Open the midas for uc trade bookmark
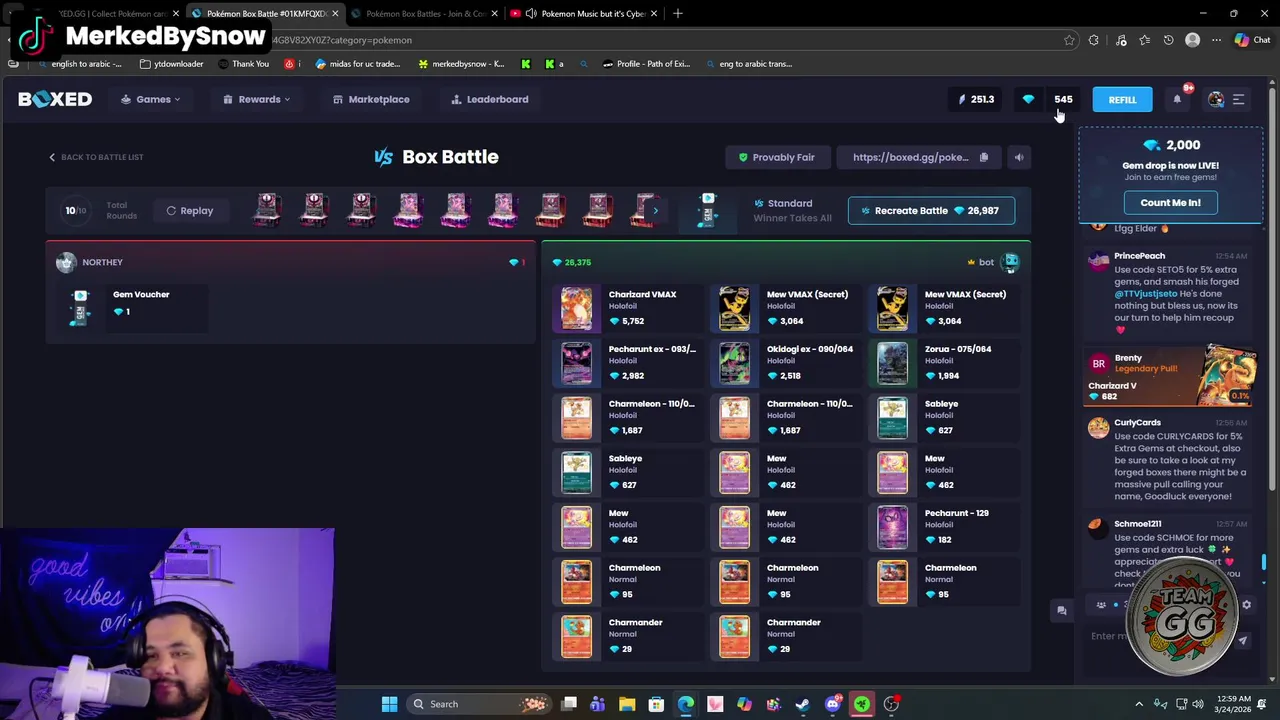1280x720 pixels. (x=358, y=64)
